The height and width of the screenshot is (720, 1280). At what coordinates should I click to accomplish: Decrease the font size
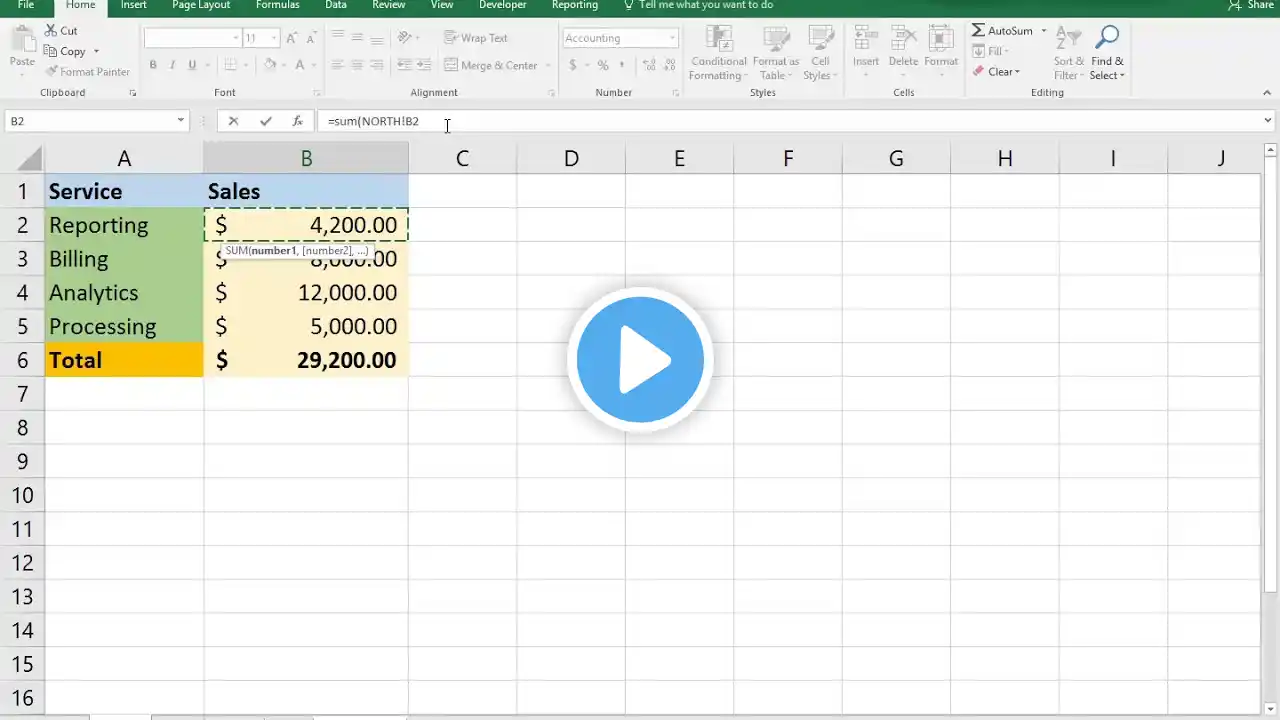(x=313, y=38)
